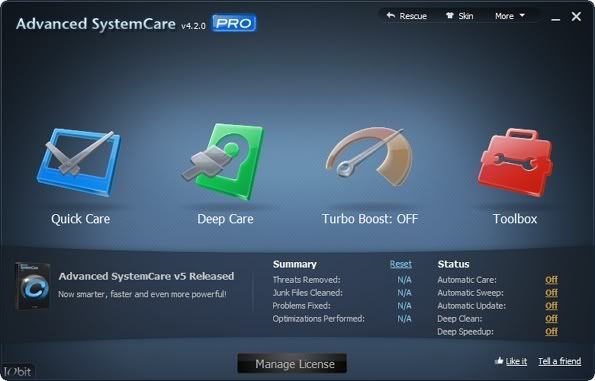The image size is (595, 381).
Task: Toggle Automatic Care Off link
Action: point(551,280)
